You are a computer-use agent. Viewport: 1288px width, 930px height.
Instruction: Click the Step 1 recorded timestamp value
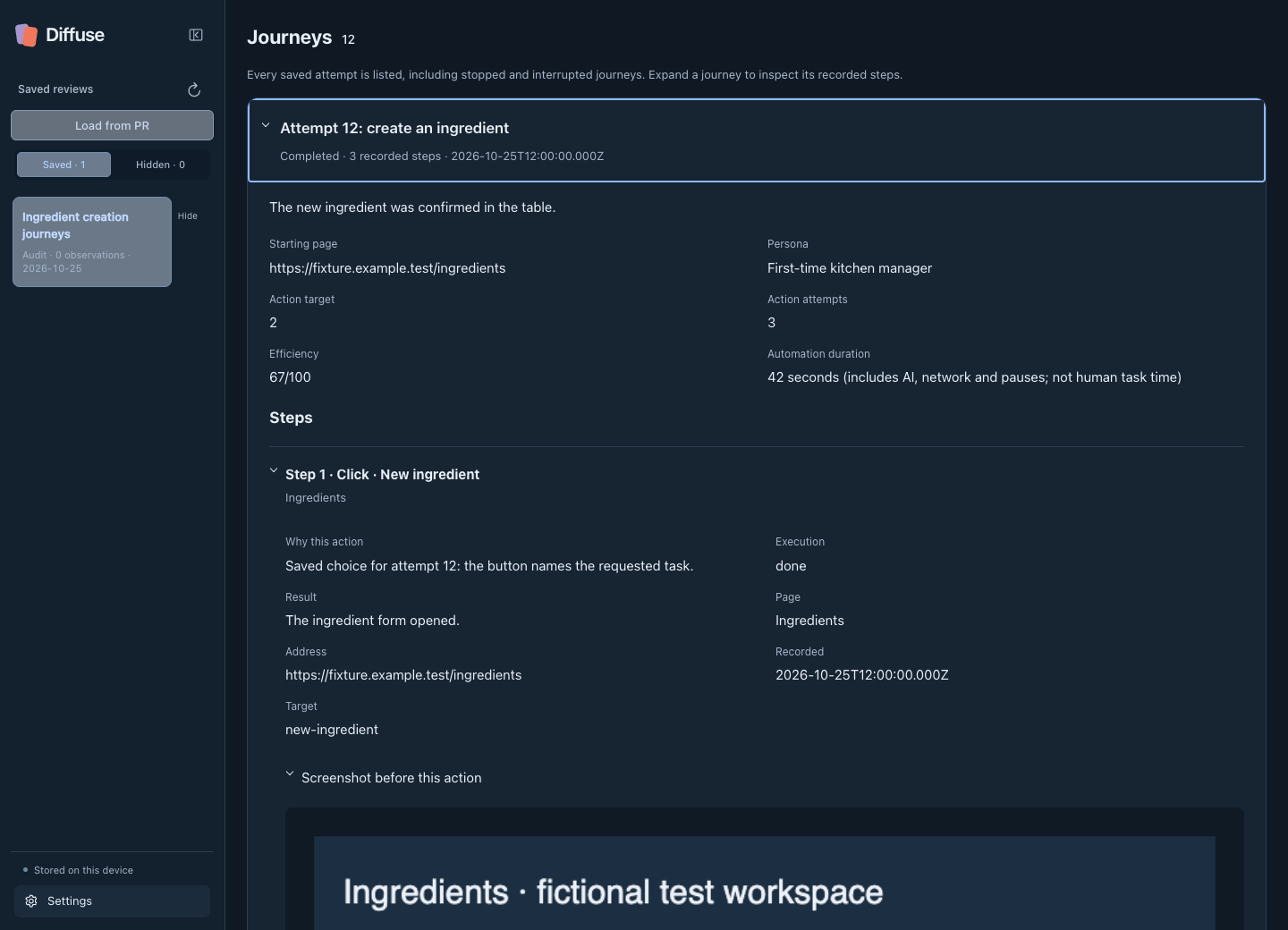[862, 675]
